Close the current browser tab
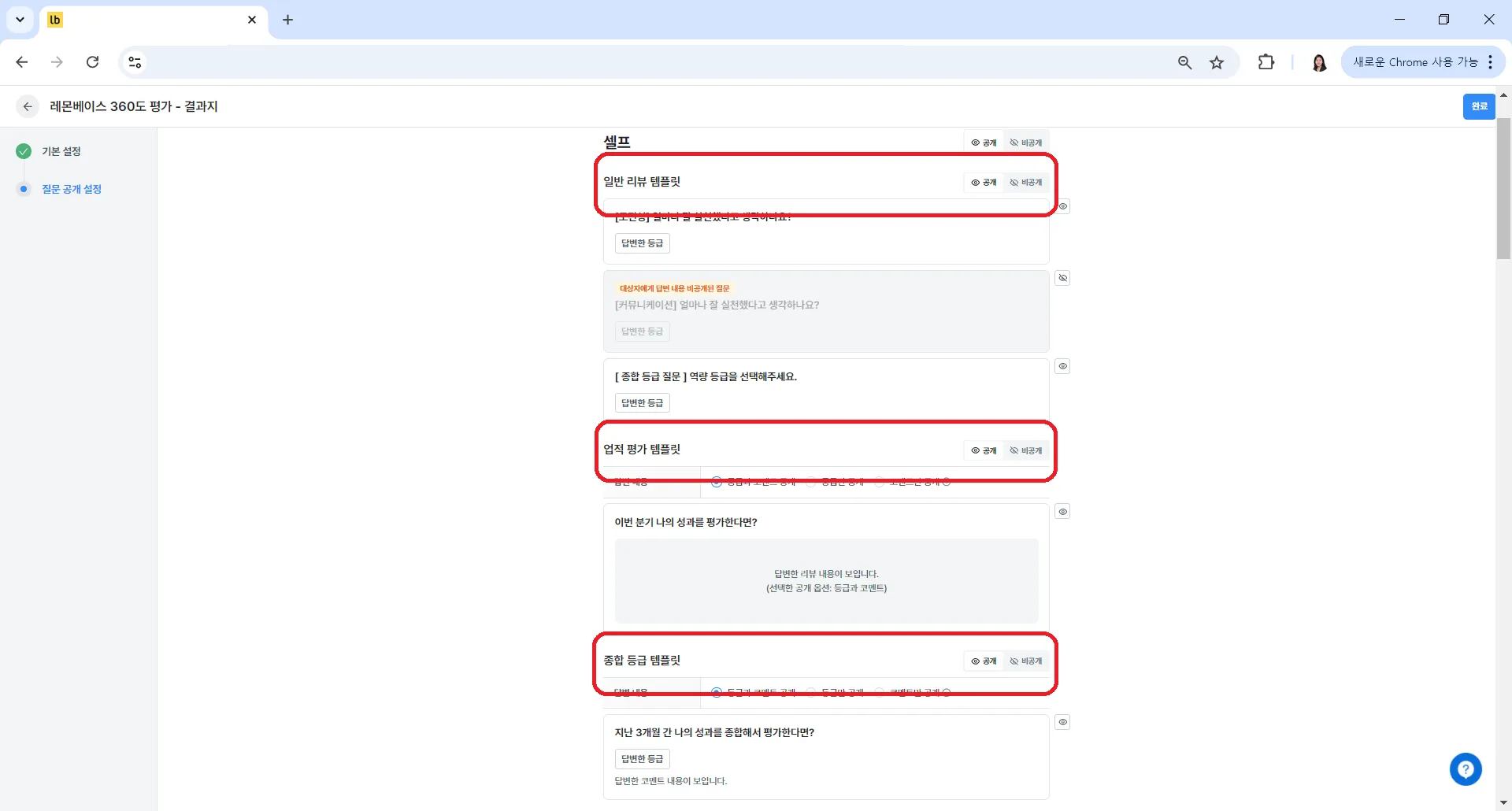 pyautogui.click(x=252, y=20)
